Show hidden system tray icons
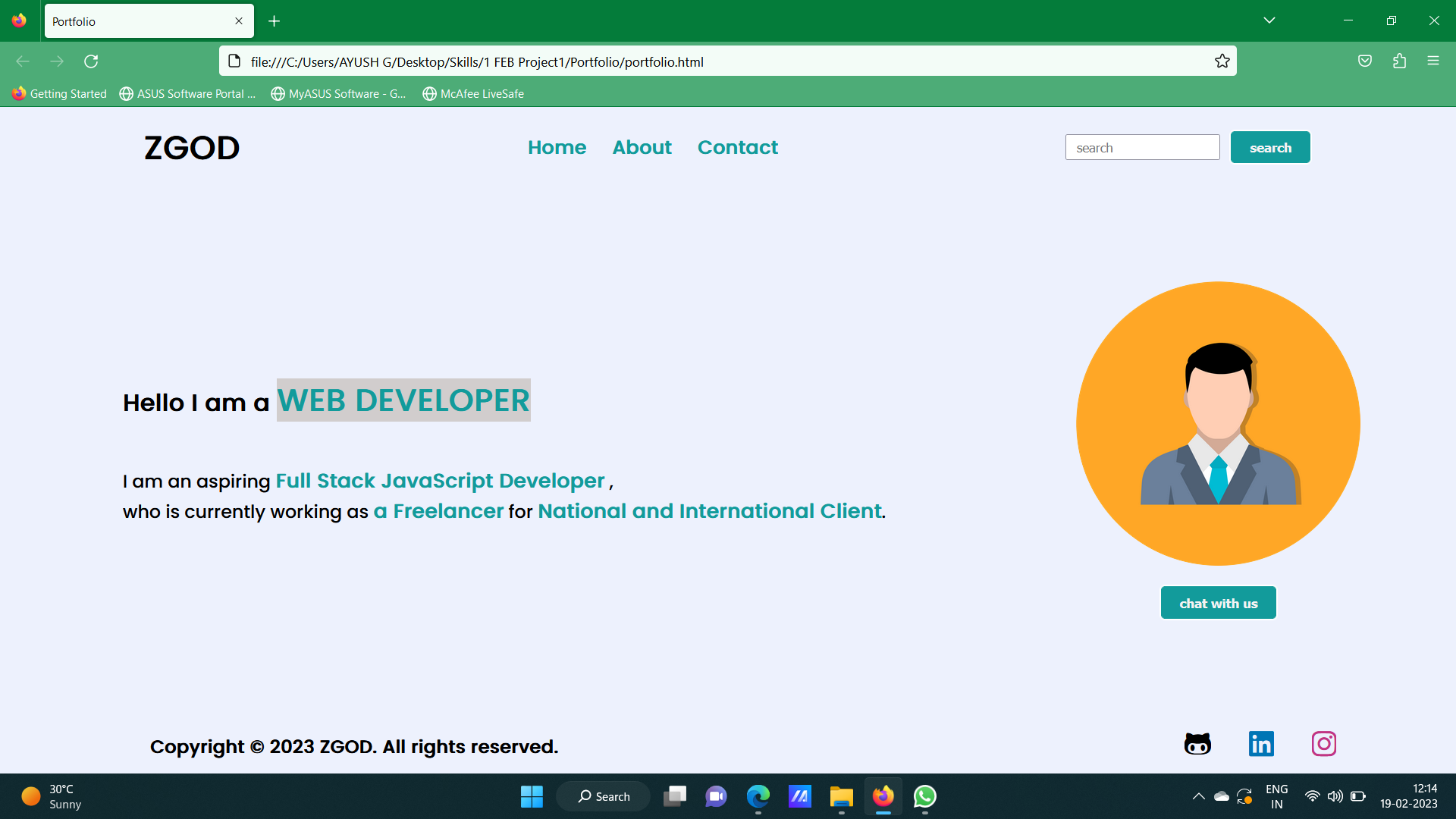 (x=1199, y=796)
